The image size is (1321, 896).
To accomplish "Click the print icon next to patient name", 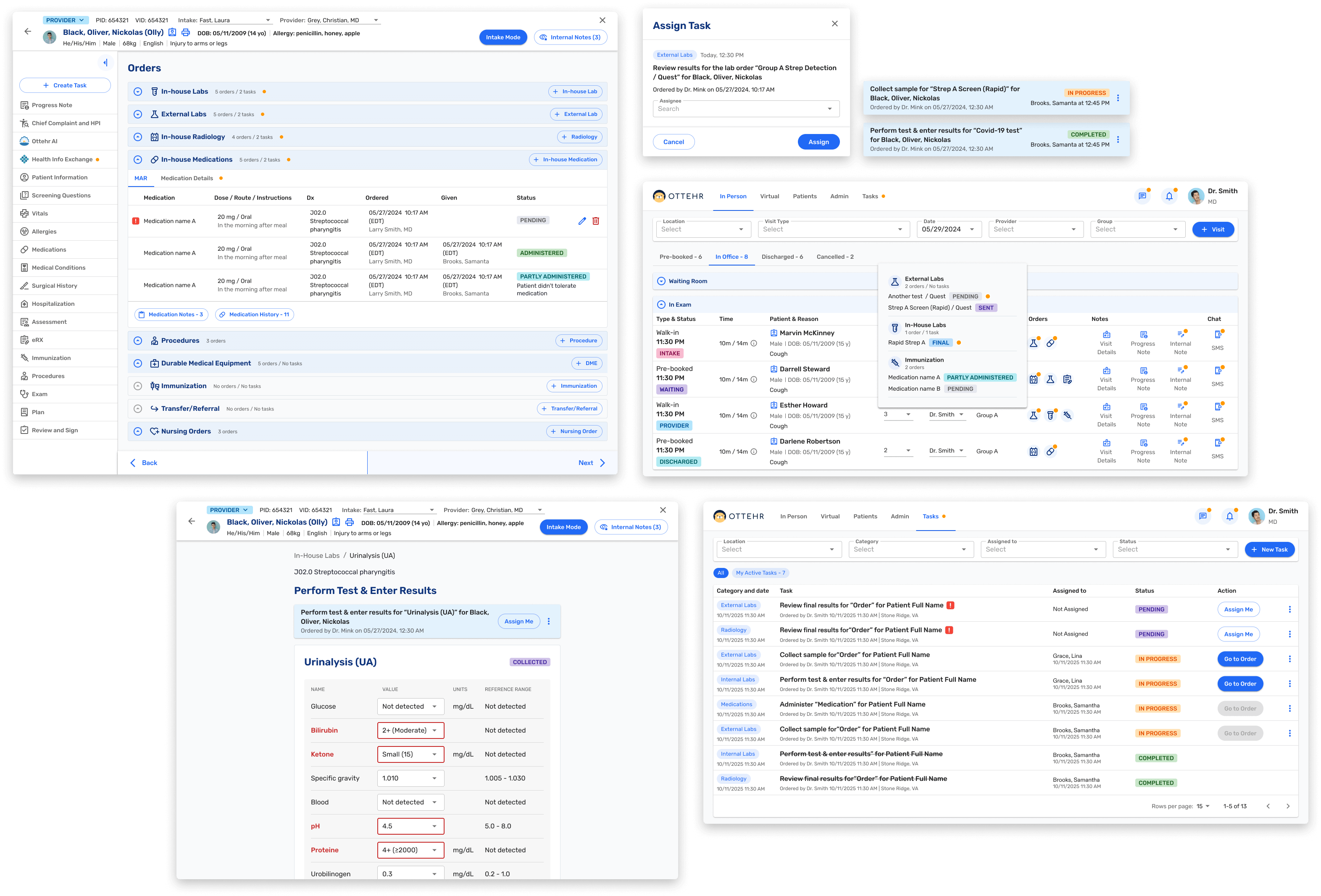I will [185, 32].
